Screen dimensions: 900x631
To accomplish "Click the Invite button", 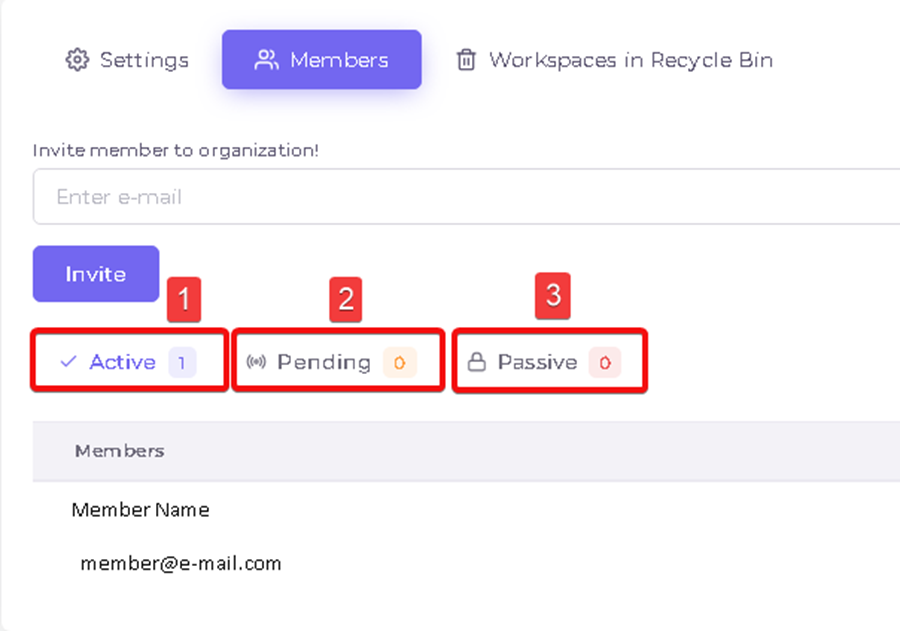I will [96, 274].
